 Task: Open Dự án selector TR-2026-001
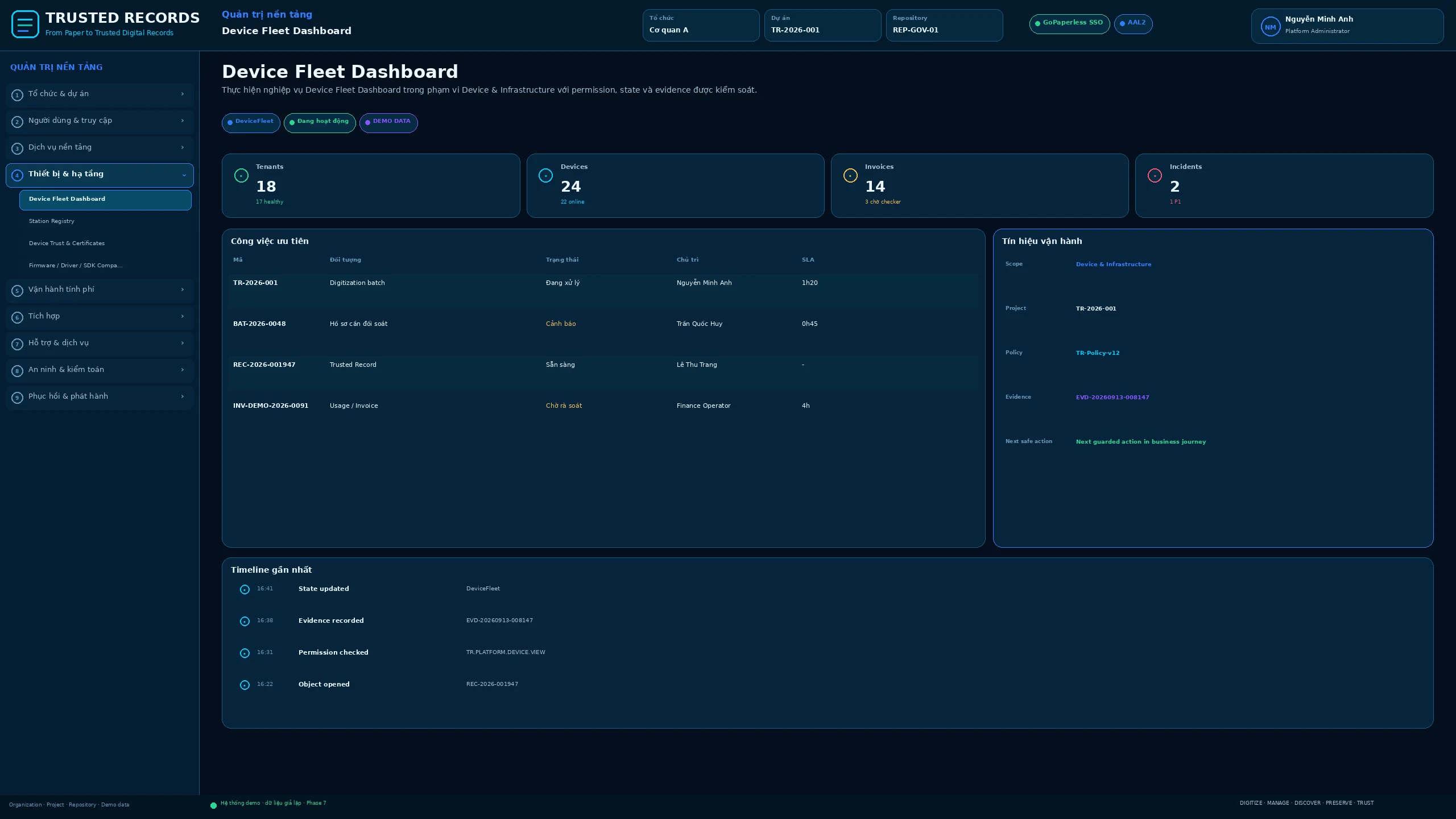coord(822,25)
